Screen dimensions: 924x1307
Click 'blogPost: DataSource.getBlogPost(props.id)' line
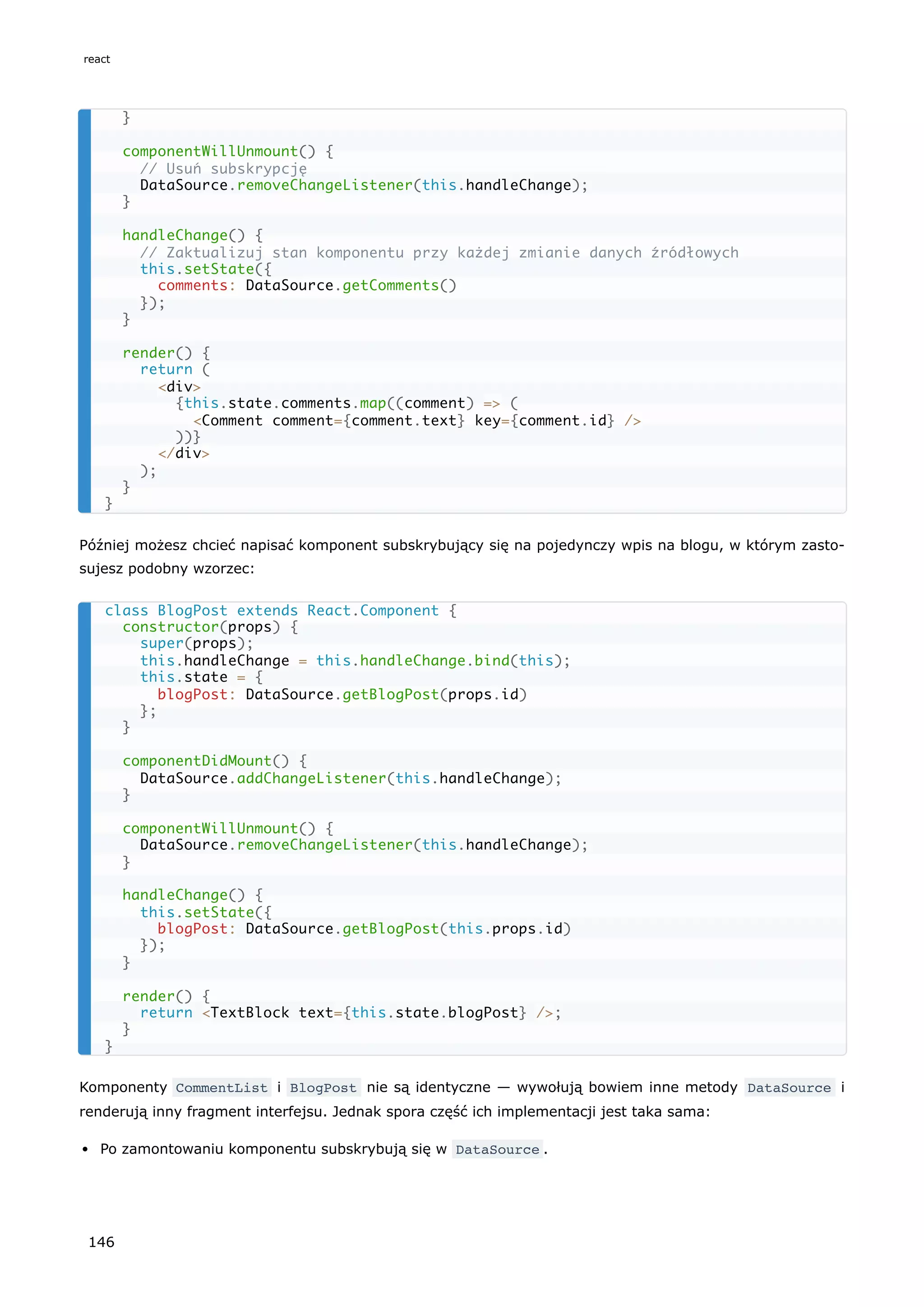[x=342, y=694]
